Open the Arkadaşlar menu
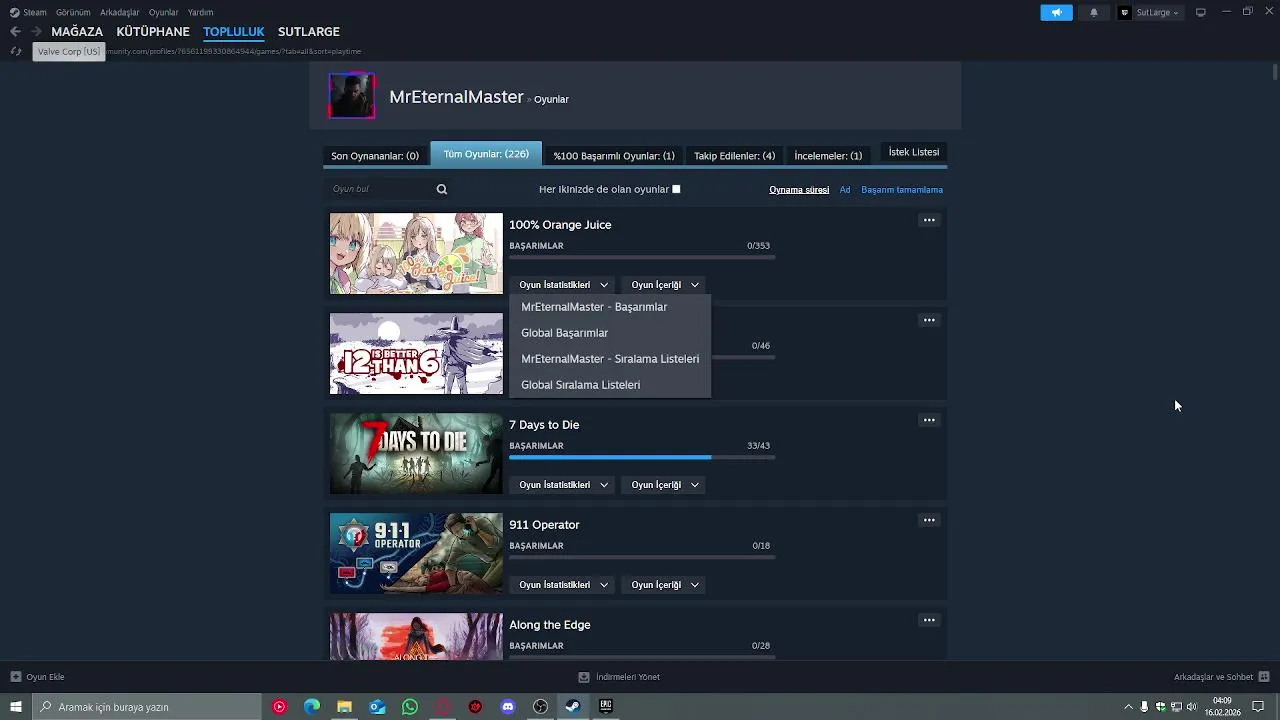Screen dimensions: 1280x720 point(119,12)
